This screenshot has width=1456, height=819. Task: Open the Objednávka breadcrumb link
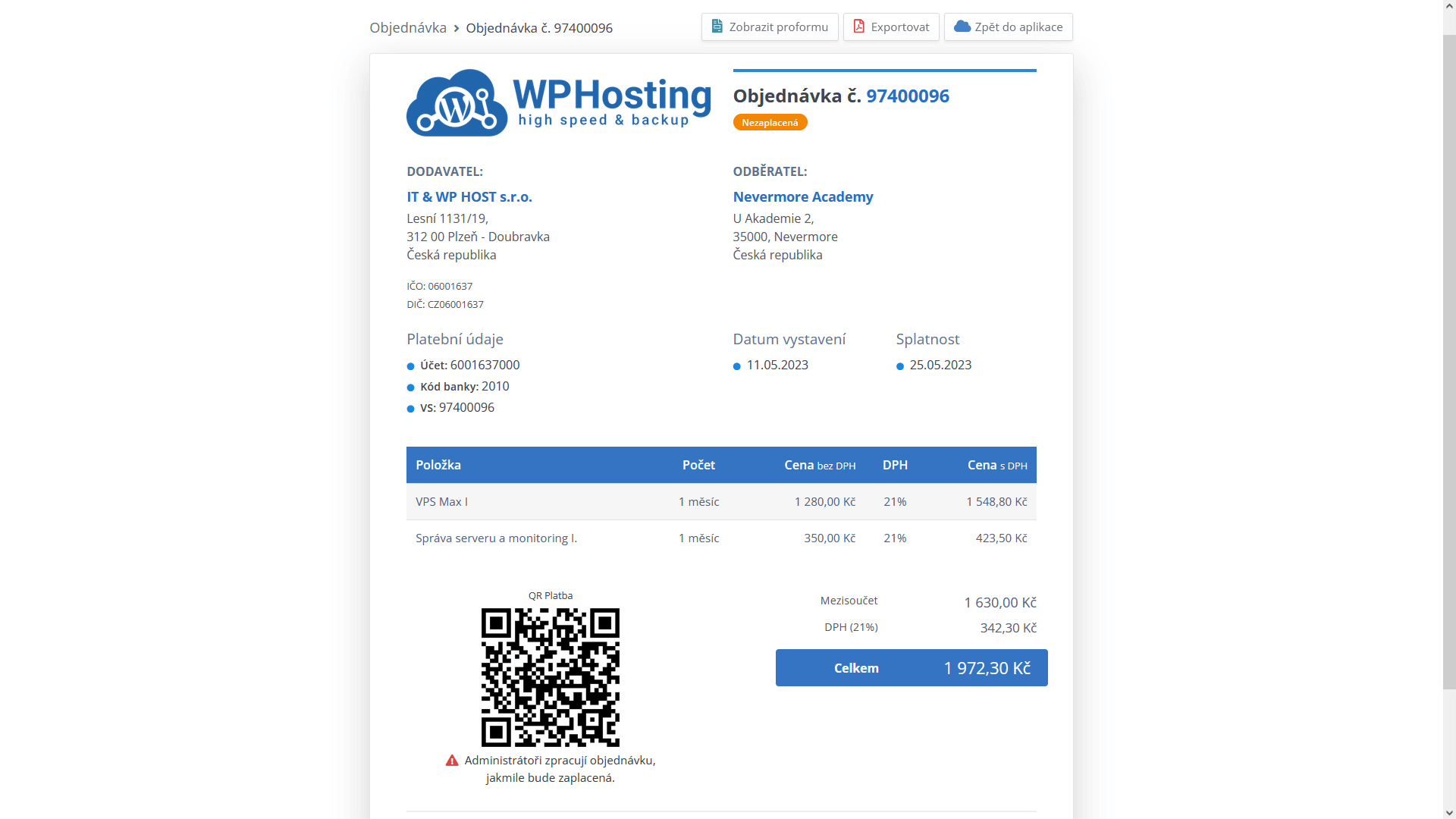(408, 28)
